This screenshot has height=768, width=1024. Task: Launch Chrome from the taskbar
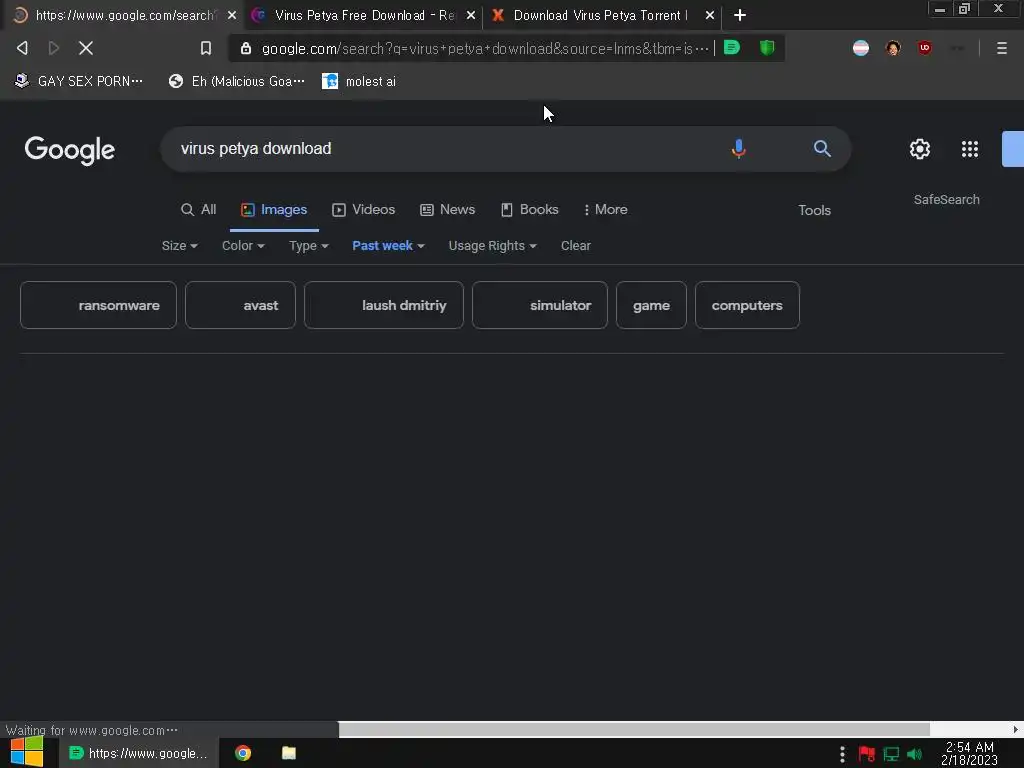(x=243, y=753)
